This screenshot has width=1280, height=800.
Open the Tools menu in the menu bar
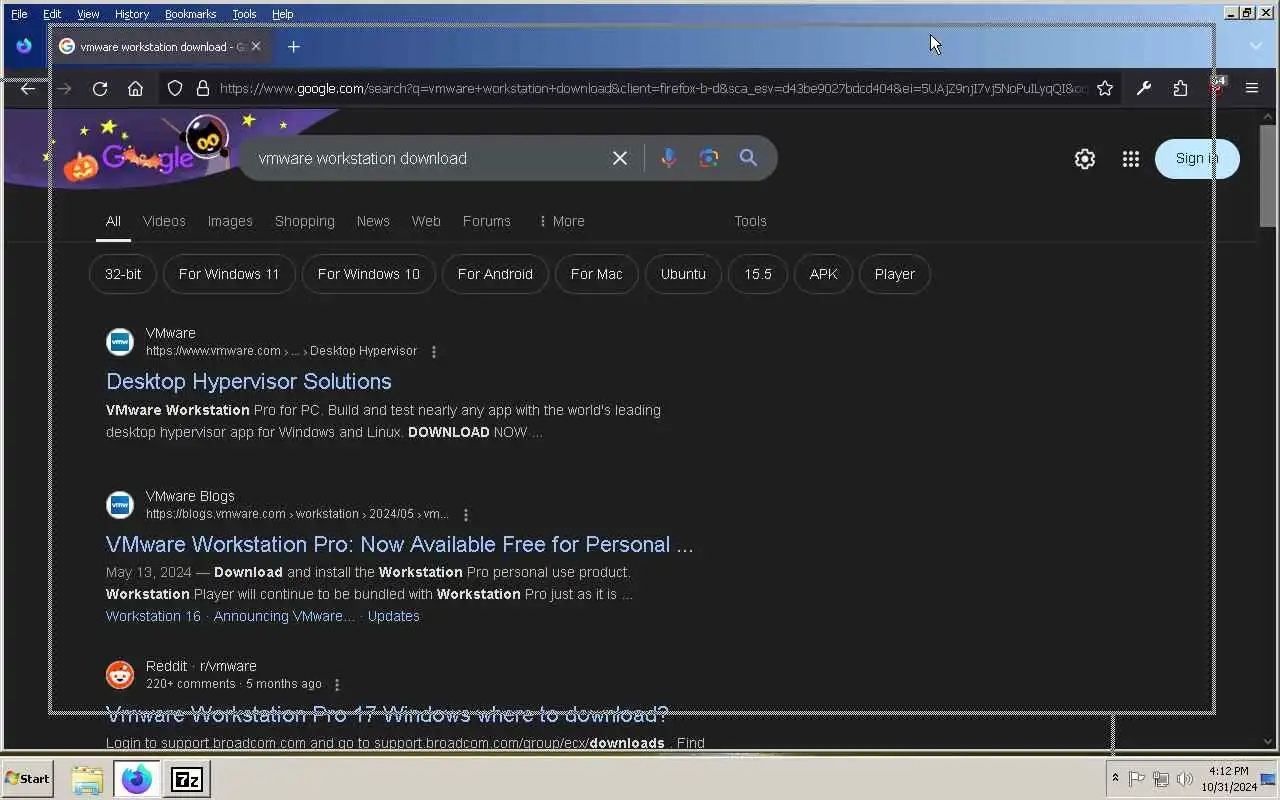point(244,14)
